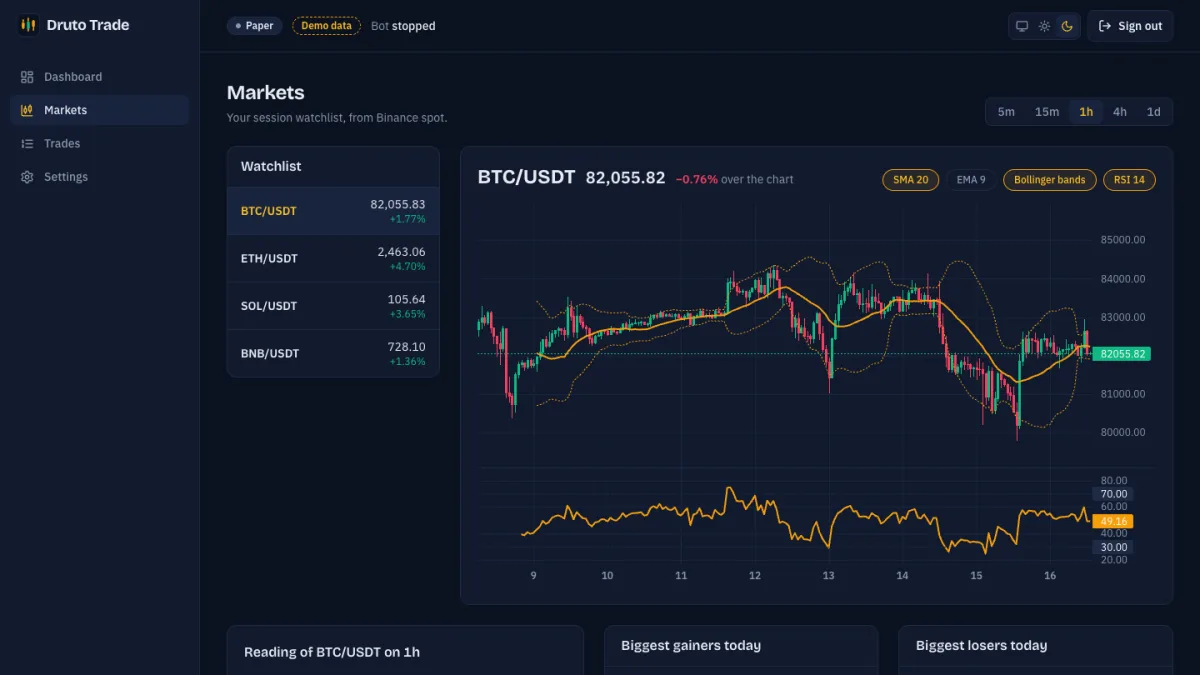The width and height of the screenshot is (1200, 675).
Task: Switch to light theme sun icon
Action: click(x=1044, y=26)
